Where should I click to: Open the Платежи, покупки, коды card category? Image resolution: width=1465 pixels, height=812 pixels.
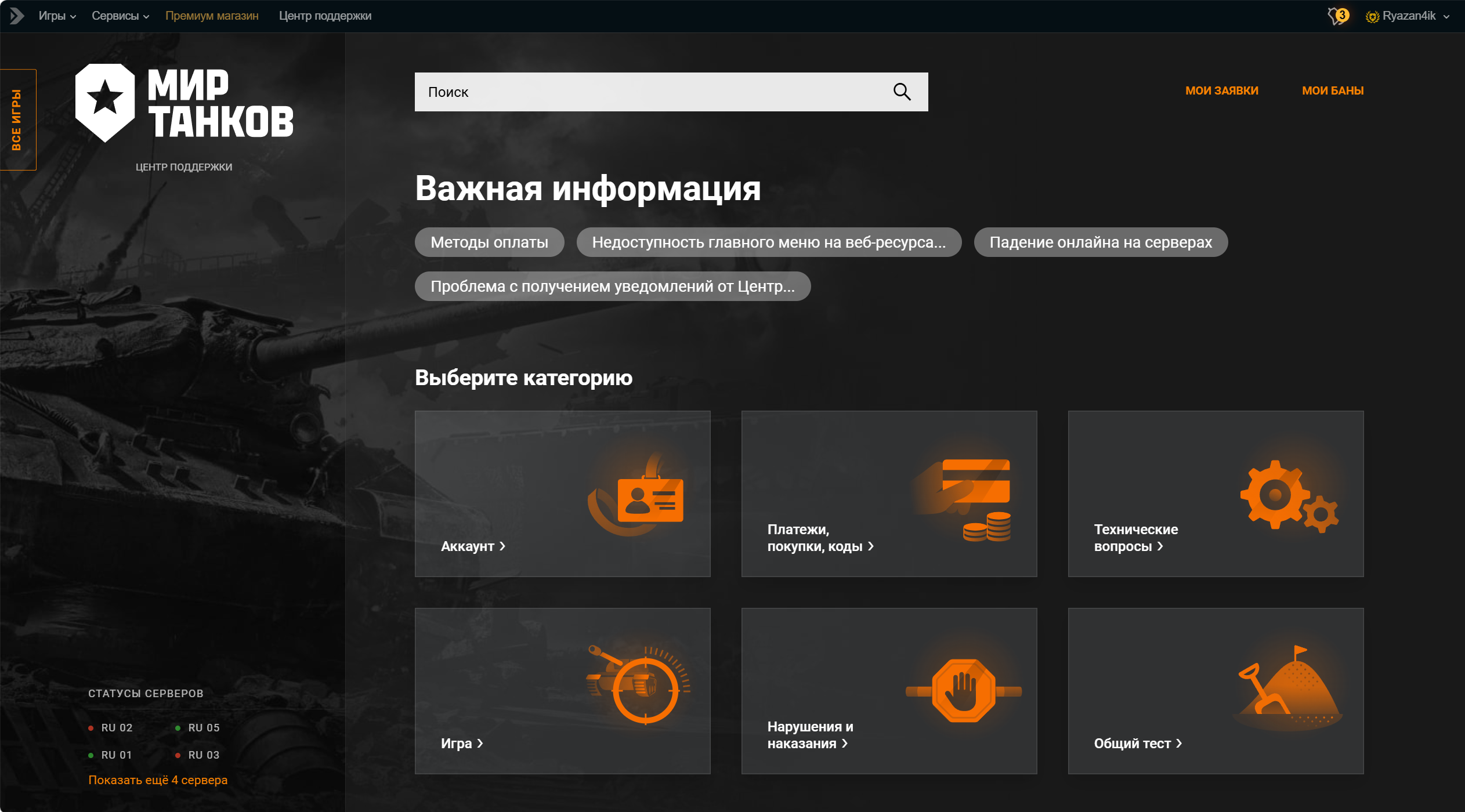(x=889, y=494)
